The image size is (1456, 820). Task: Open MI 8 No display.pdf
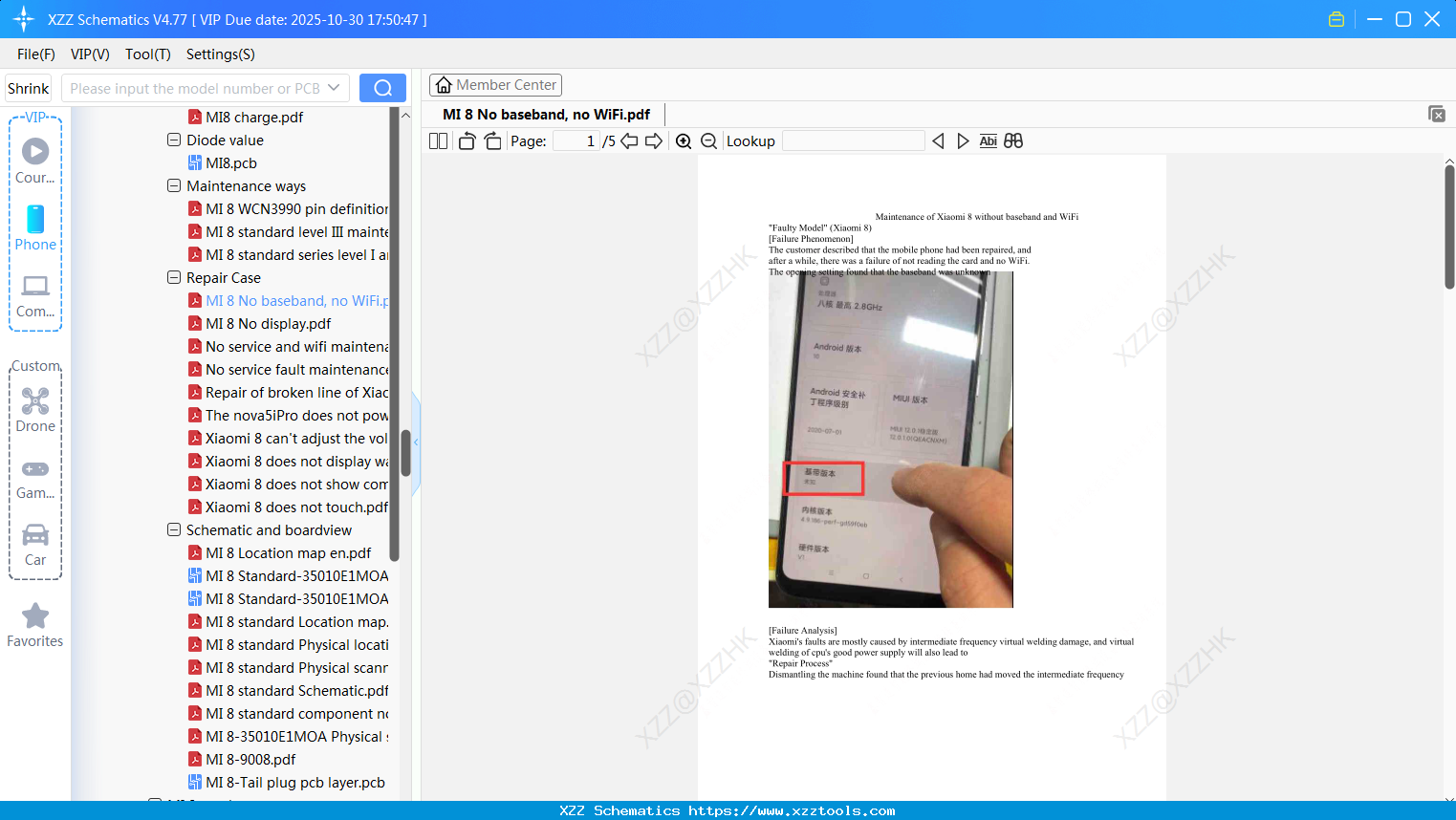click(269, 324)
